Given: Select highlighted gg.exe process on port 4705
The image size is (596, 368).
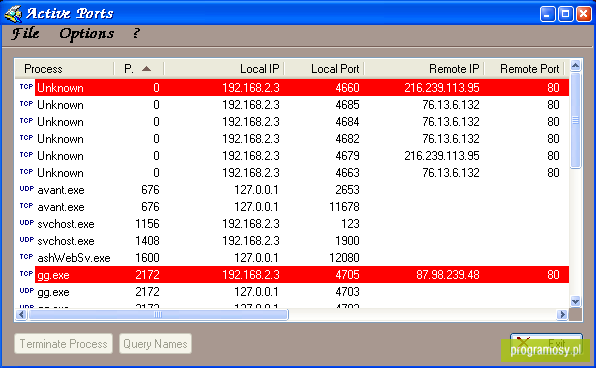Looking at the screenshot, I should pyautogui.click(x=53, y=275).
